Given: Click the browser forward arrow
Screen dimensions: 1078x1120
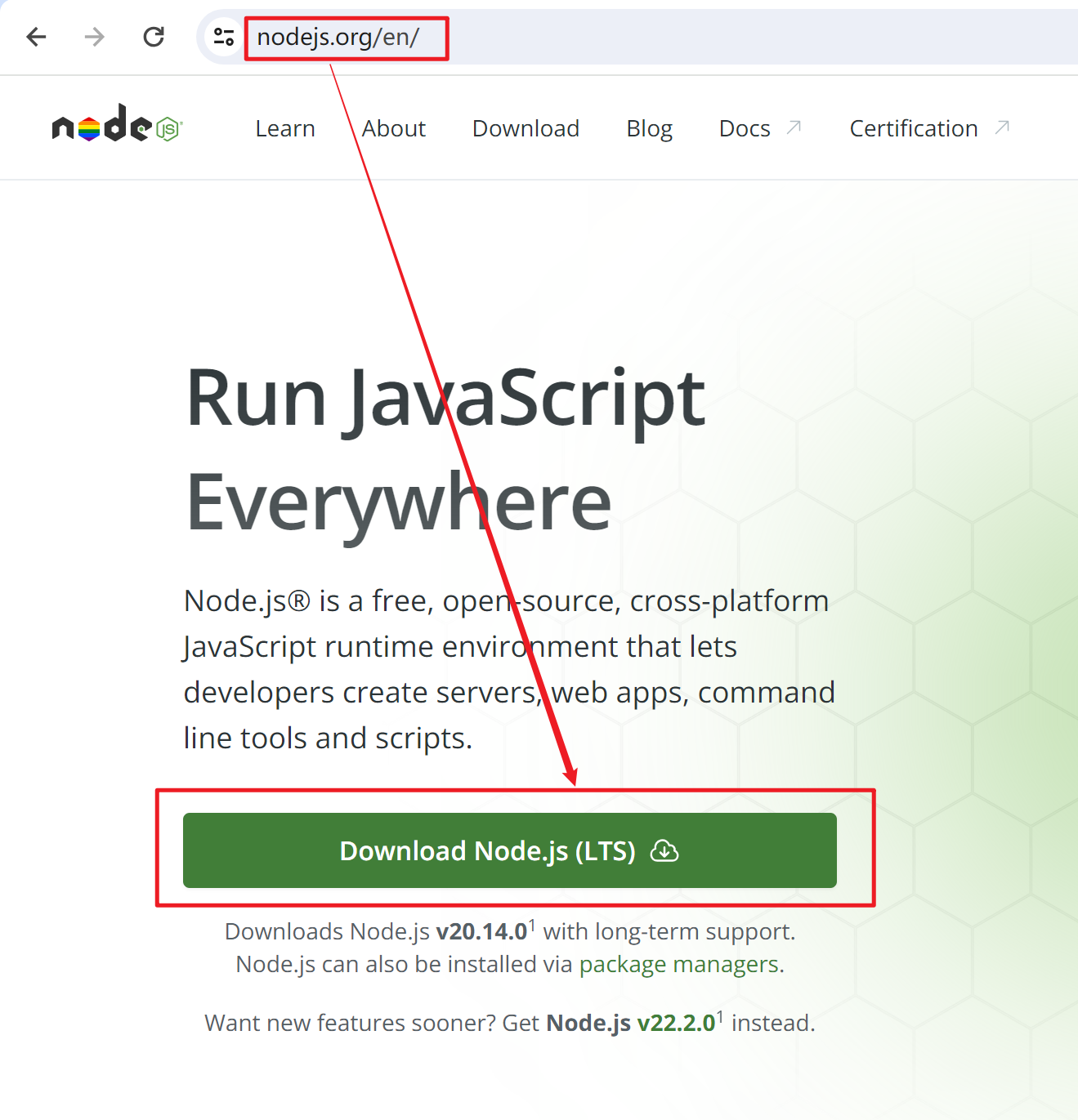Looking at the screenshot, I should click(95, 37).
